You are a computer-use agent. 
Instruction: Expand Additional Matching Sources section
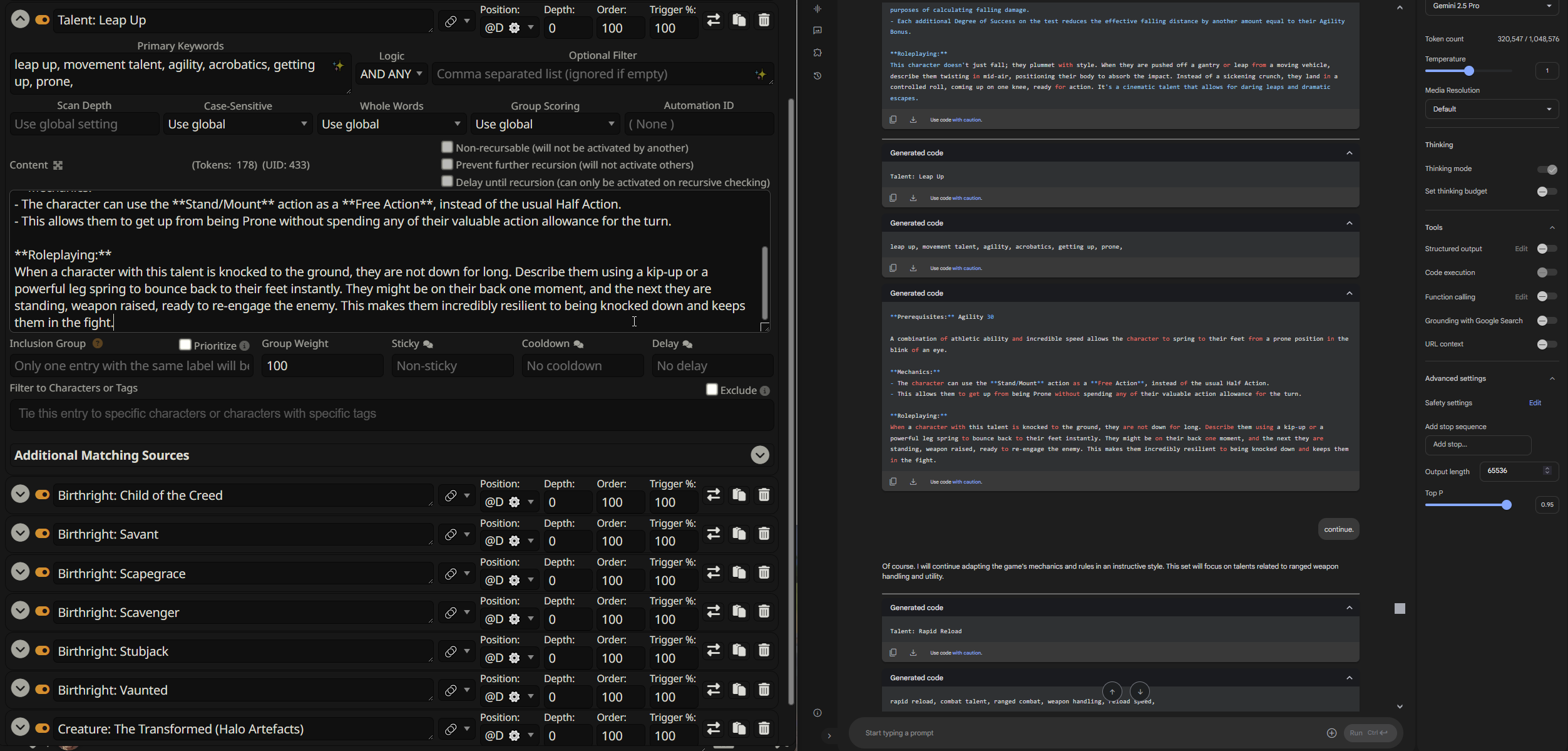(760, 455)
